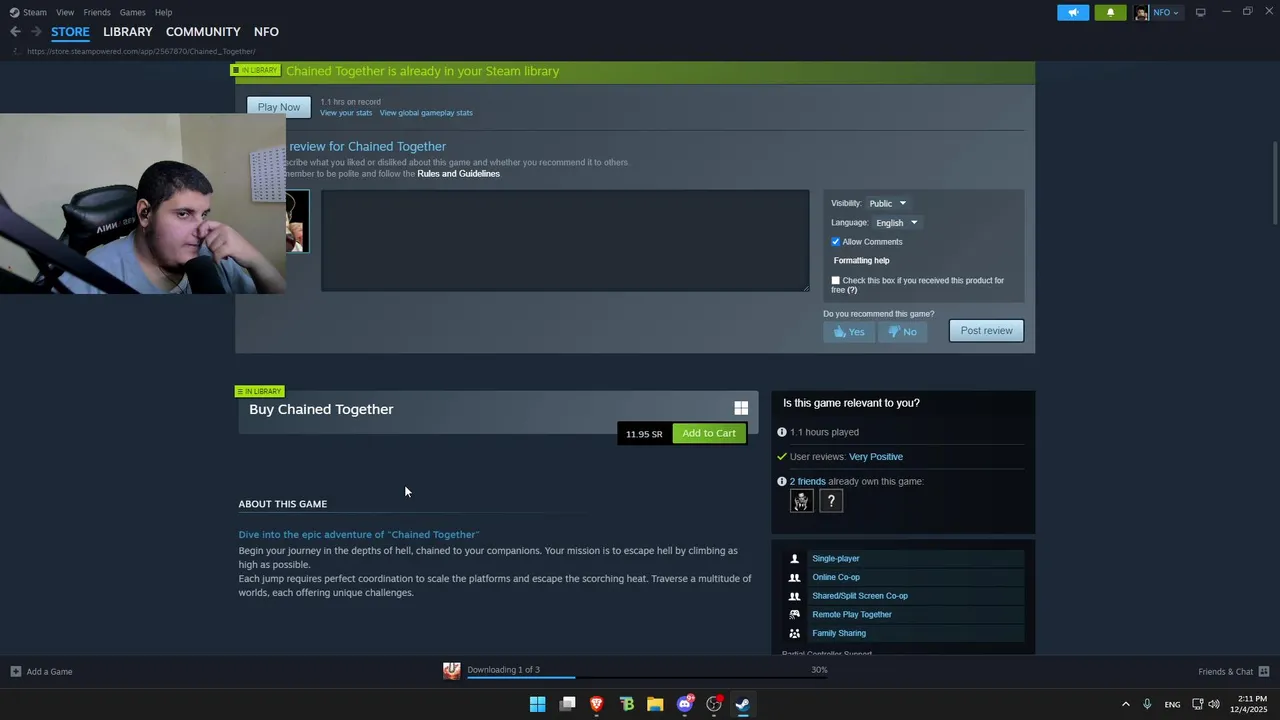This screenshot has height=720, width=1280.
Task: Switch to the COMMUNITY tab
Action: click(x=203, y=32)
